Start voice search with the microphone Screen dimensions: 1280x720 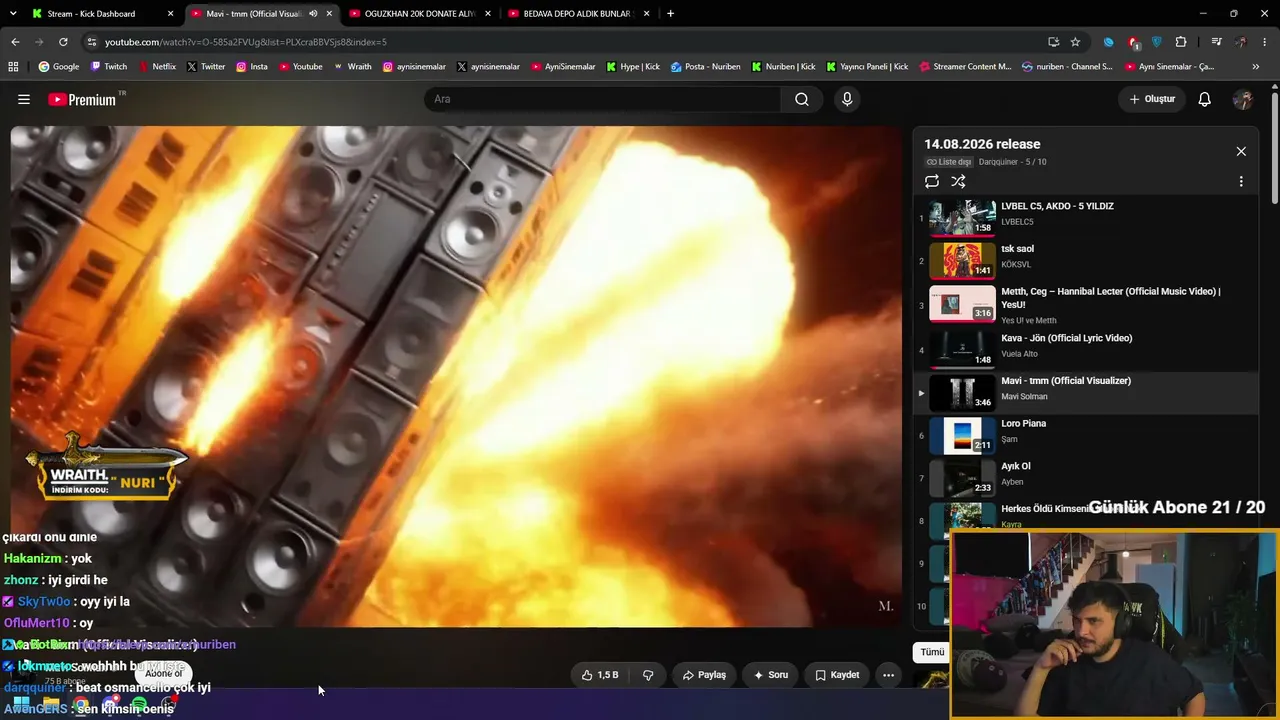point(847,99)
